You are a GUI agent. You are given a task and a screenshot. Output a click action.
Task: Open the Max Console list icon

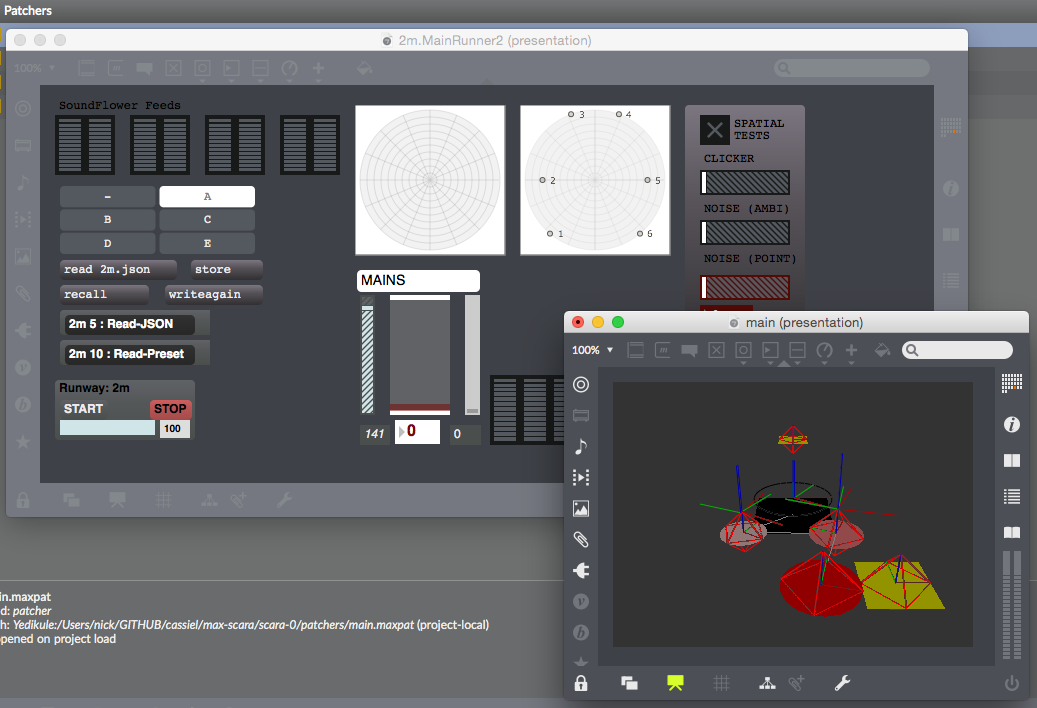pyautogui.click(x=1012, y=496)
